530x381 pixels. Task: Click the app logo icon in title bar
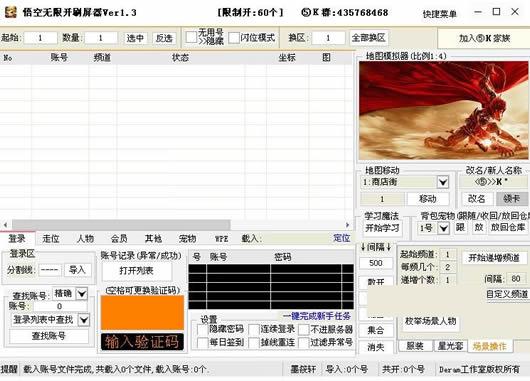coord(10,13)
